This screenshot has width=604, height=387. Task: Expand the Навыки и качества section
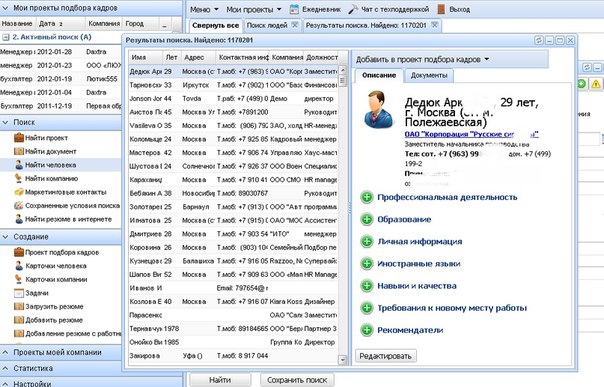click(x=367, y=286)
